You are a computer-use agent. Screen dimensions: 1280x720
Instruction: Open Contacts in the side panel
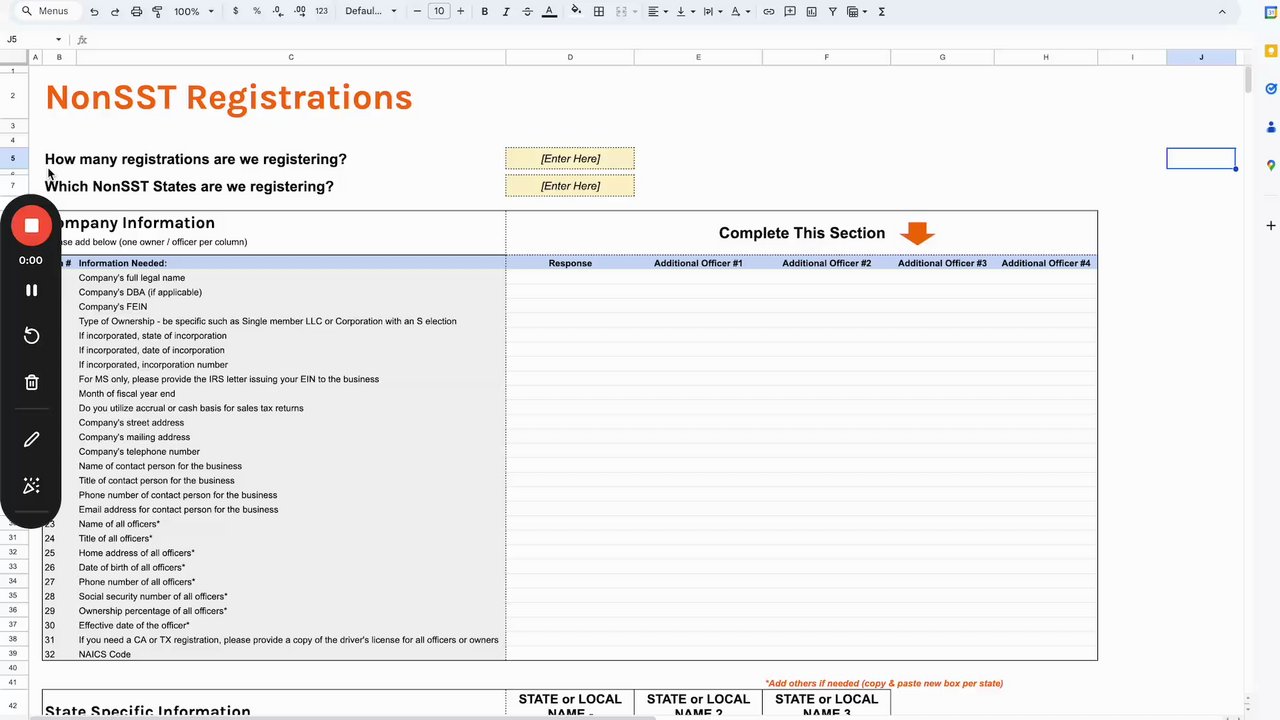(1271, 127)
